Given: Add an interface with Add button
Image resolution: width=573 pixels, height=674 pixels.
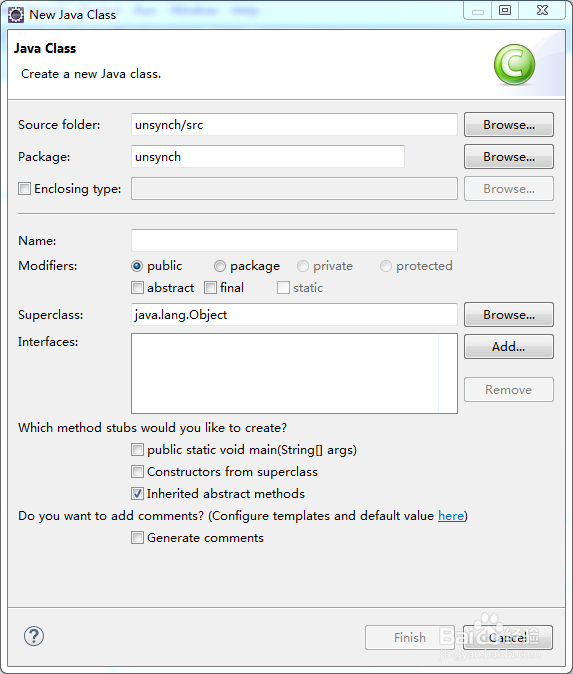Looking at the screenshot, I should click(x=509, y=346).
